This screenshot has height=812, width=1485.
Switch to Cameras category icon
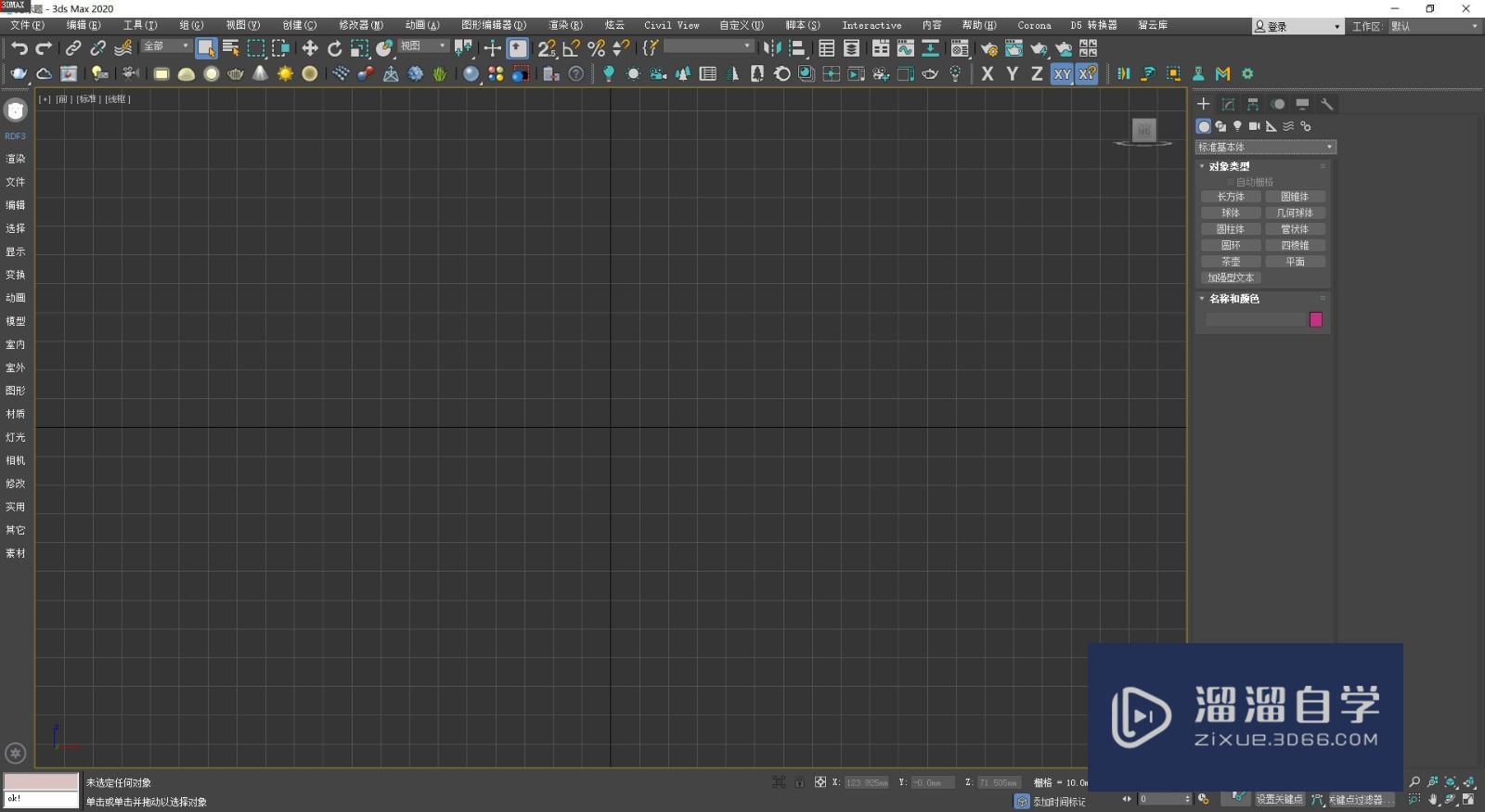[x=1254, y=126]
